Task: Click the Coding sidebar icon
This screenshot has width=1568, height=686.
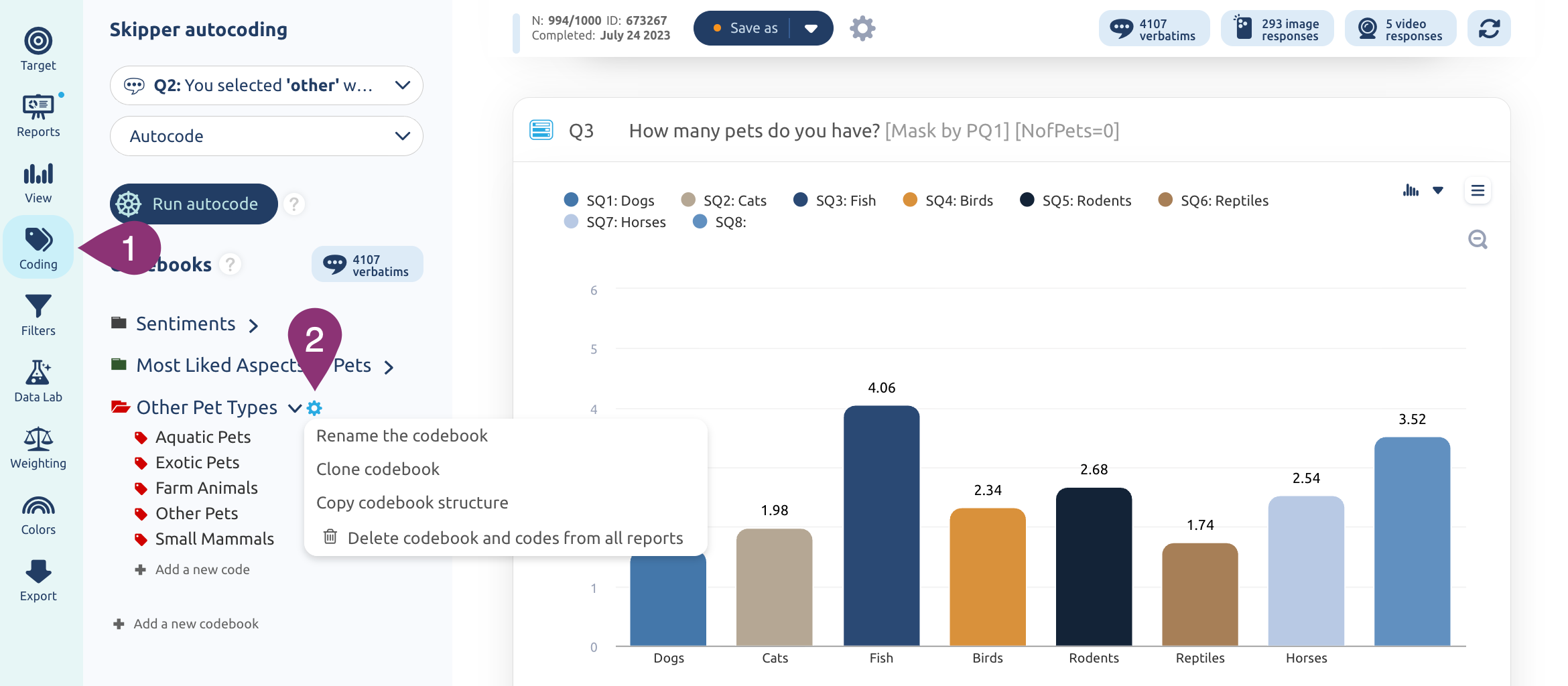Action: coord(38,248)
